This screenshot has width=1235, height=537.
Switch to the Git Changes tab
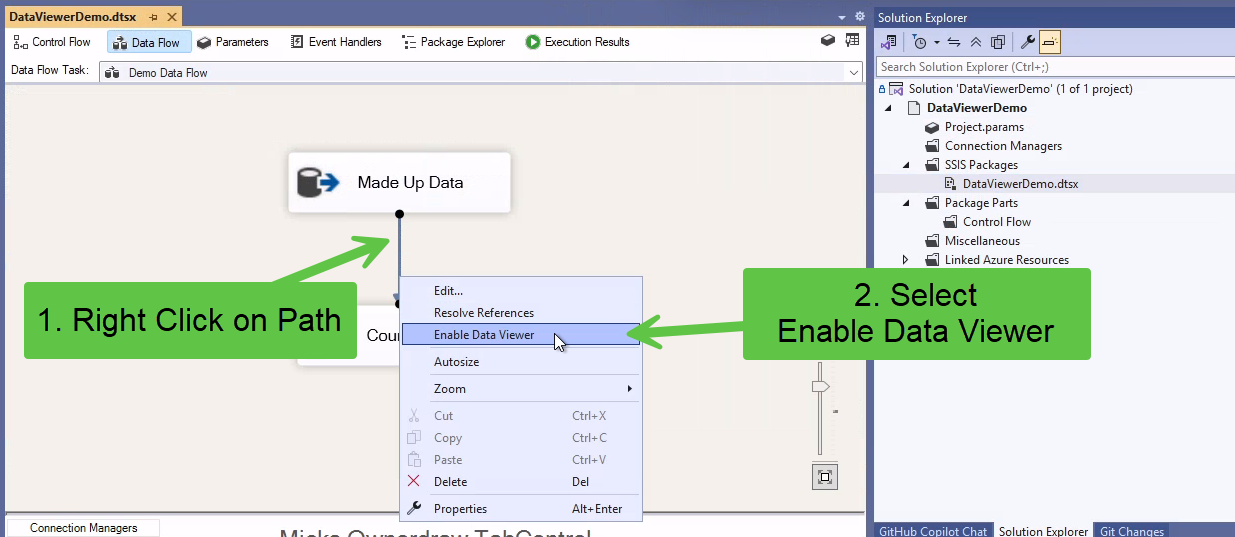click(x=1132, y=531)
